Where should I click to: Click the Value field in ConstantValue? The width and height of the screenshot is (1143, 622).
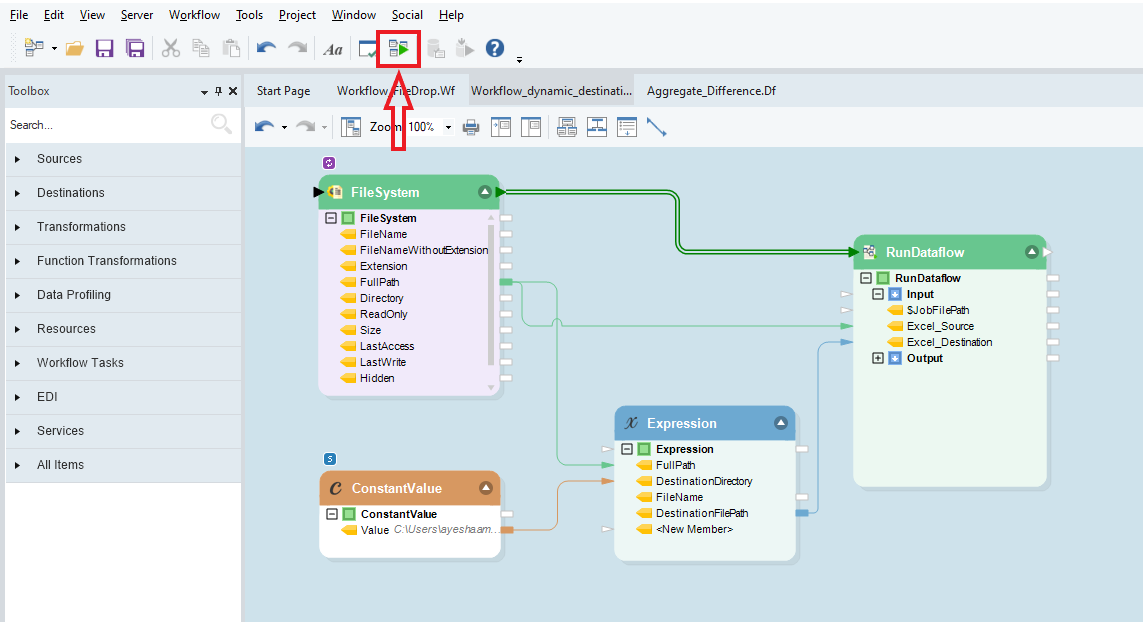[374, 530]
